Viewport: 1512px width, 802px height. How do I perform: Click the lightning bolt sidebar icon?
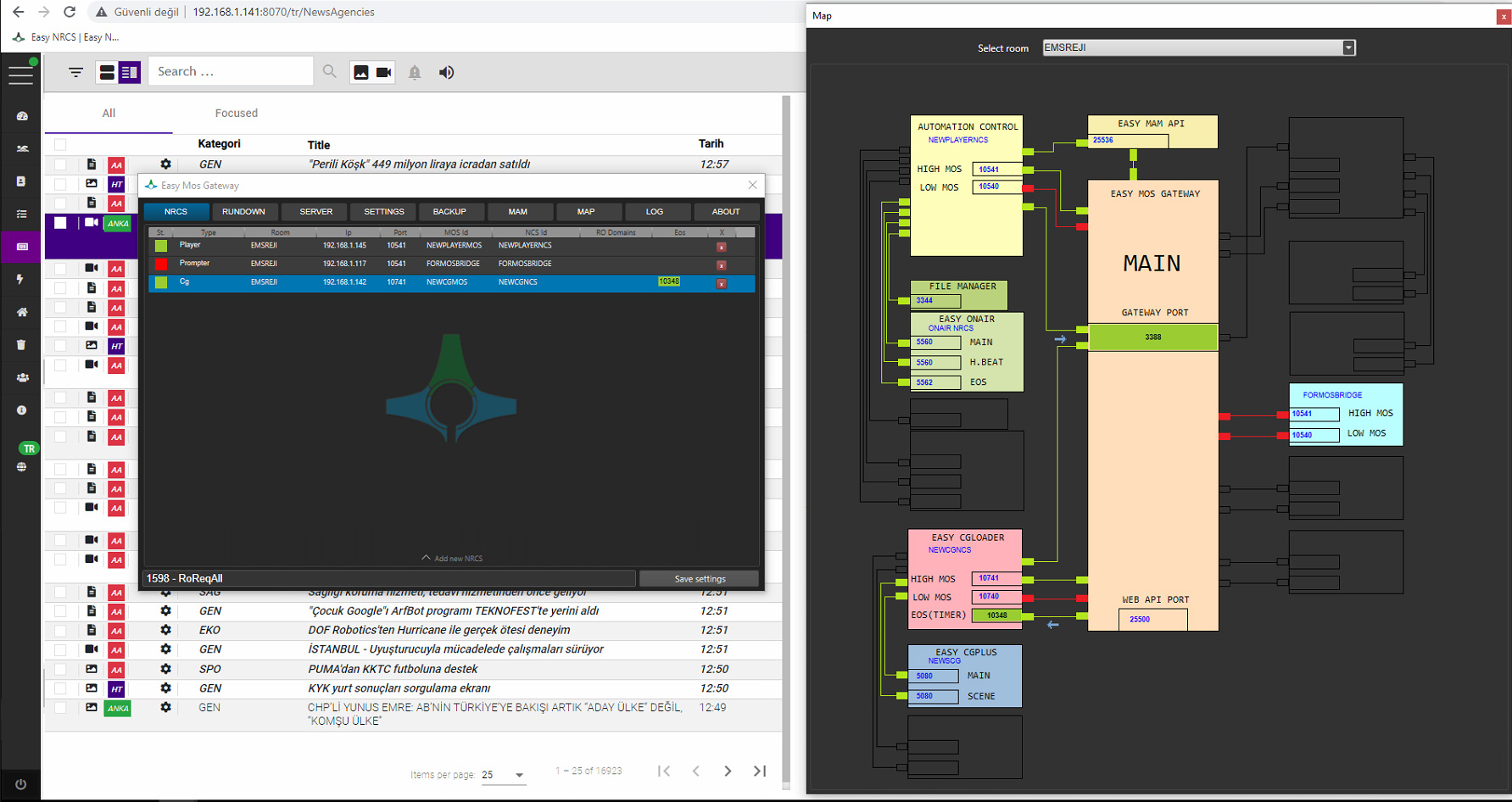(20, 279)
